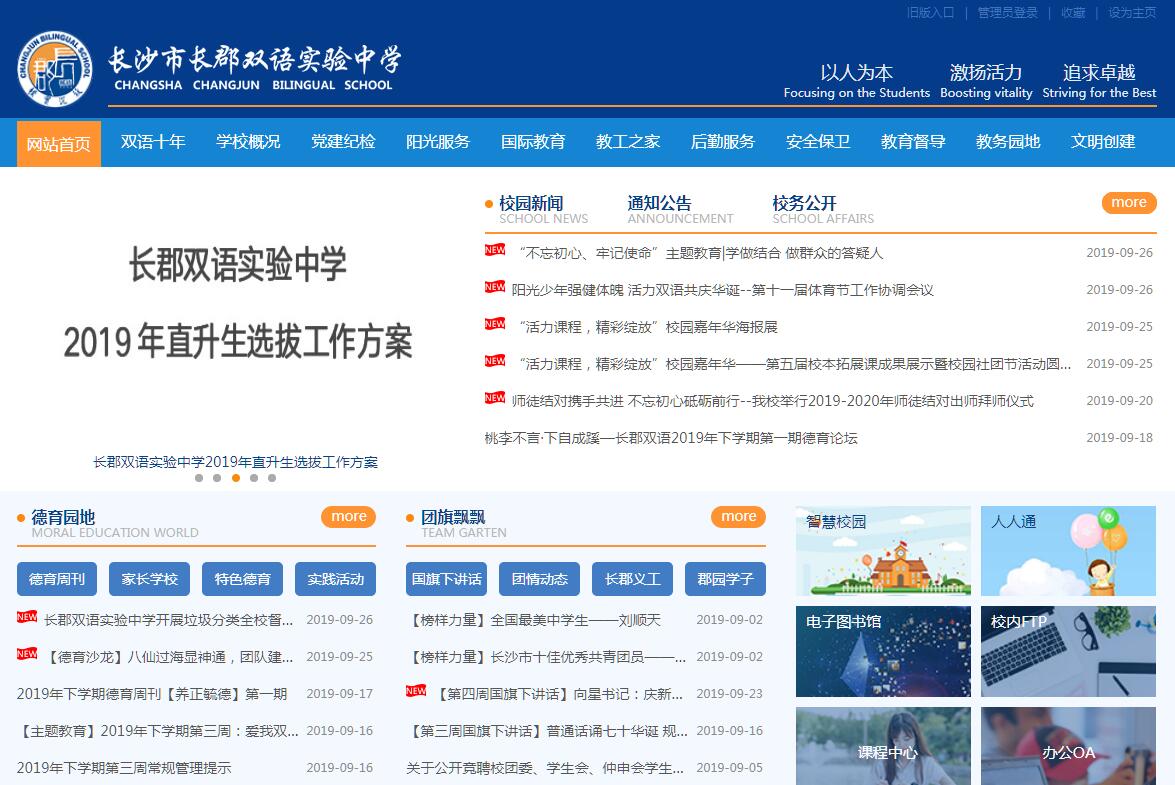Click the orange active carousel dot
This screenshot has width=1175, height=785.
click(x=236, y=478)
